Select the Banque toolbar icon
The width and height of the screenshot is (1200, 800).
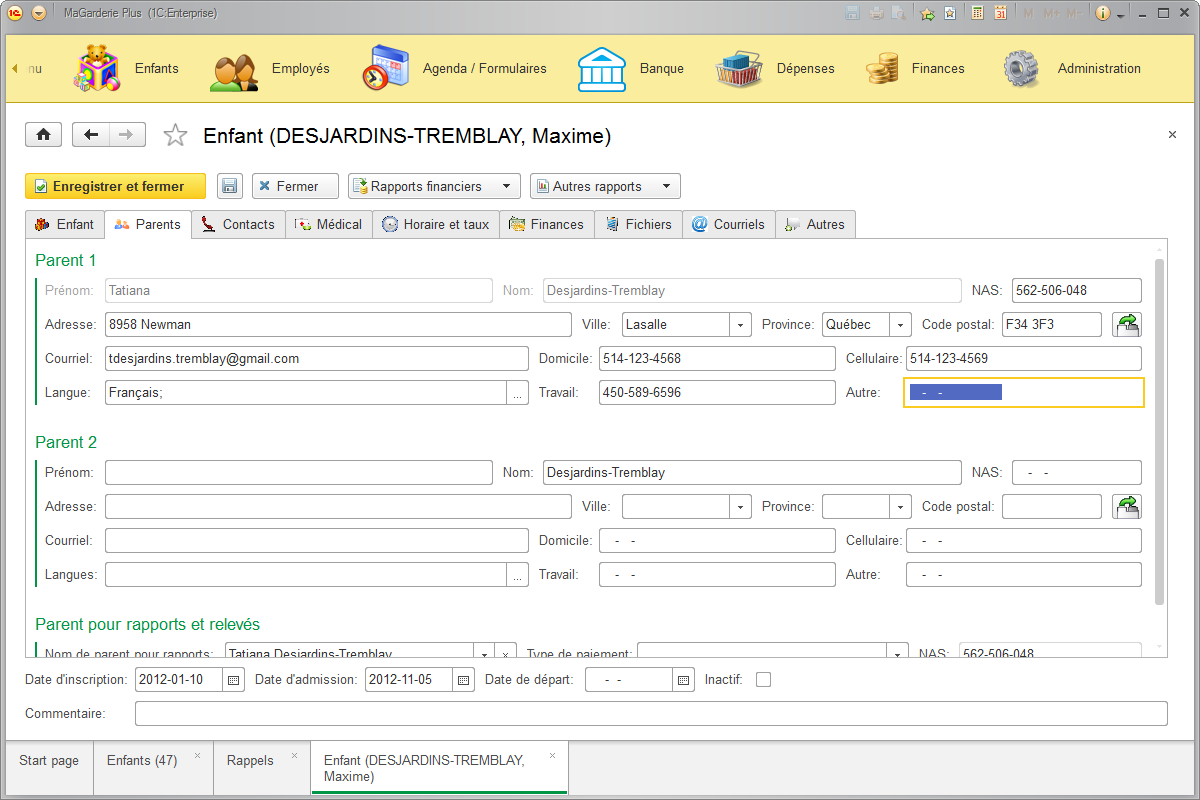coord(602,68)
